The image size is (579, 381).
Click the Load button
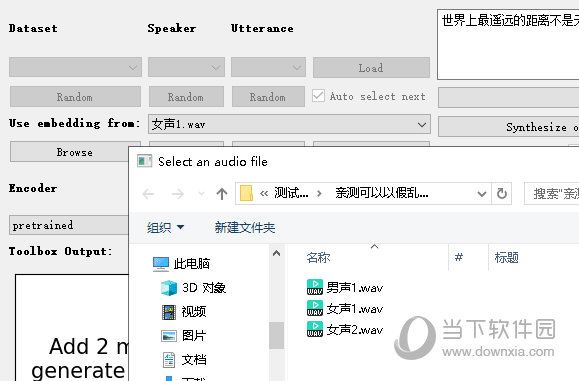click(x=371, y=68)
